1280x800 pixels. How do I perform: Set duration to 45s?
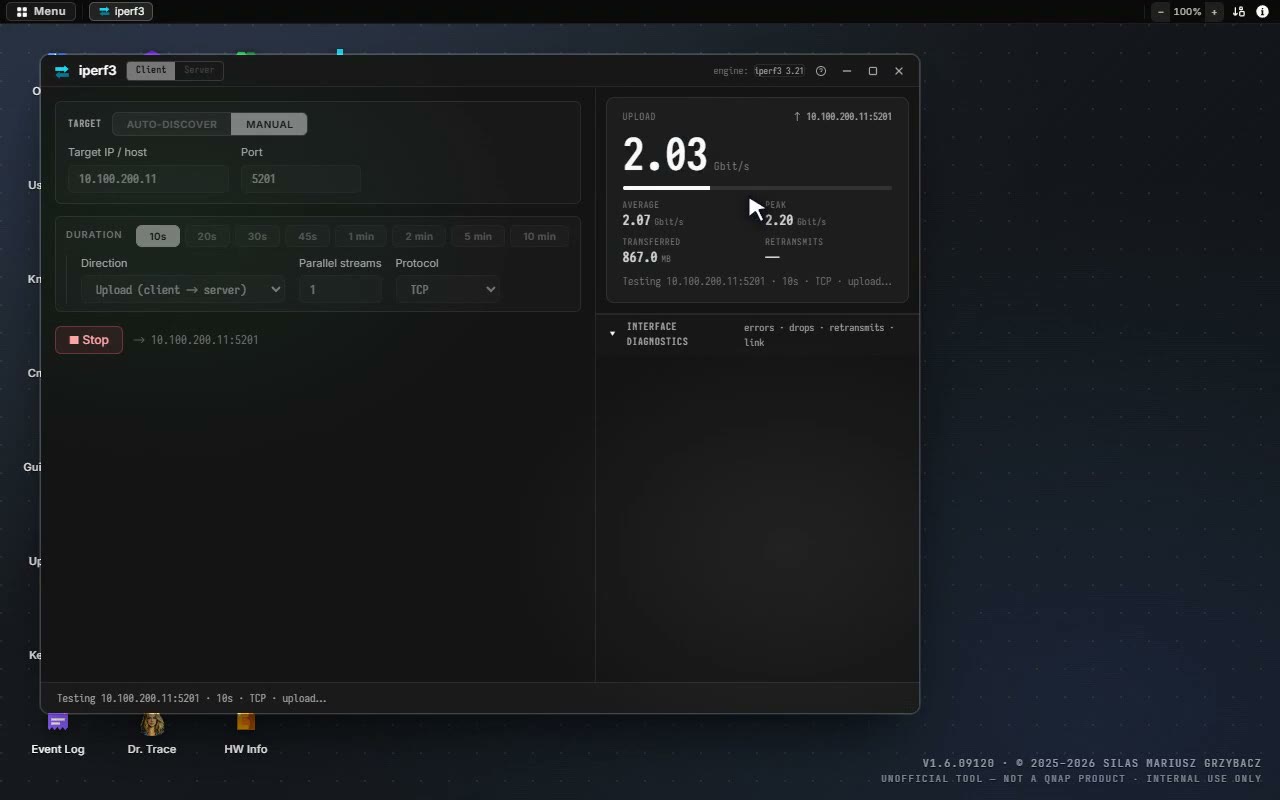tap(307, 236)
